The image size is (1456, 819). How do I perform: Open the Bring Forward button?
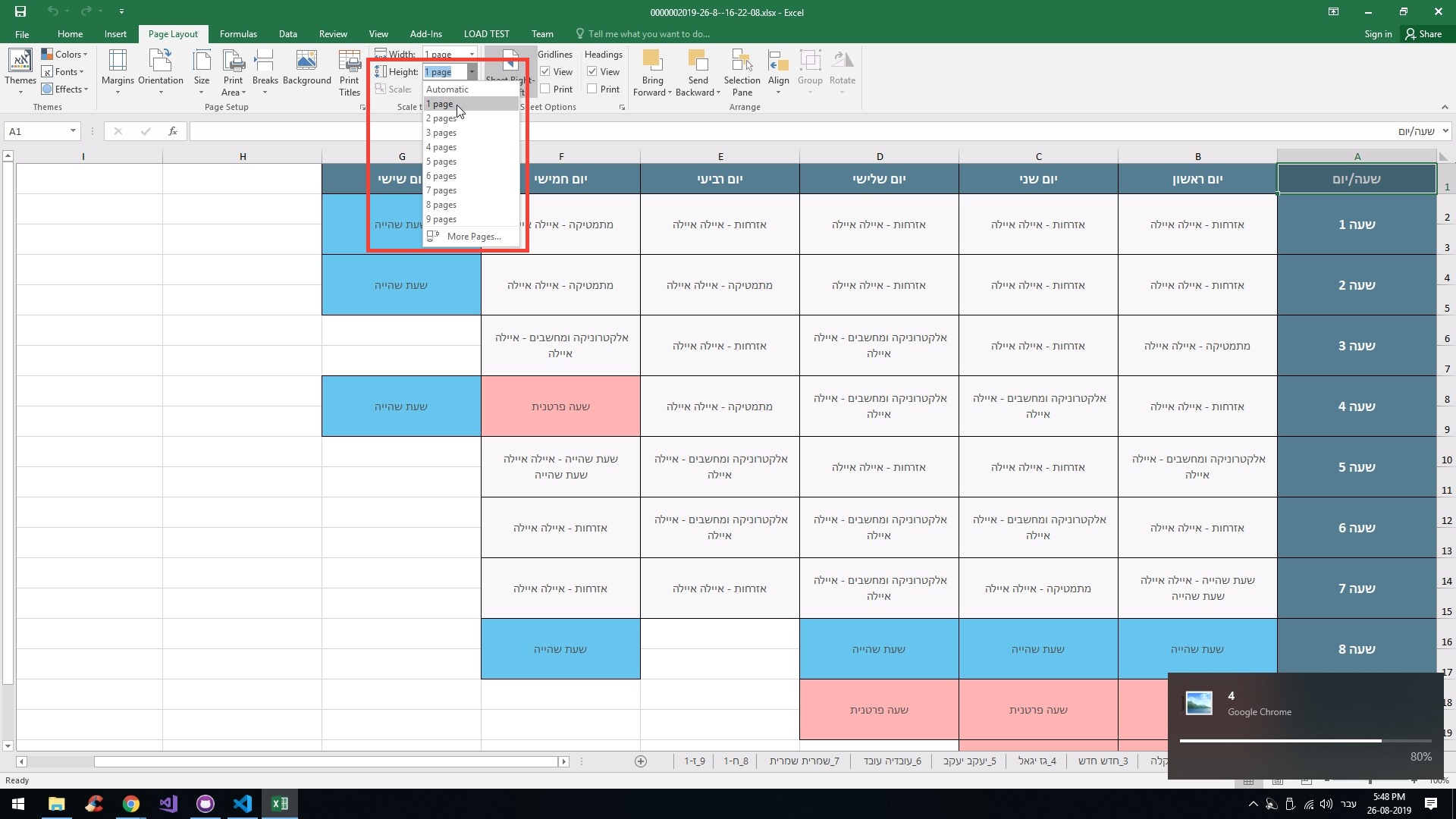click(x=652, y=73)
